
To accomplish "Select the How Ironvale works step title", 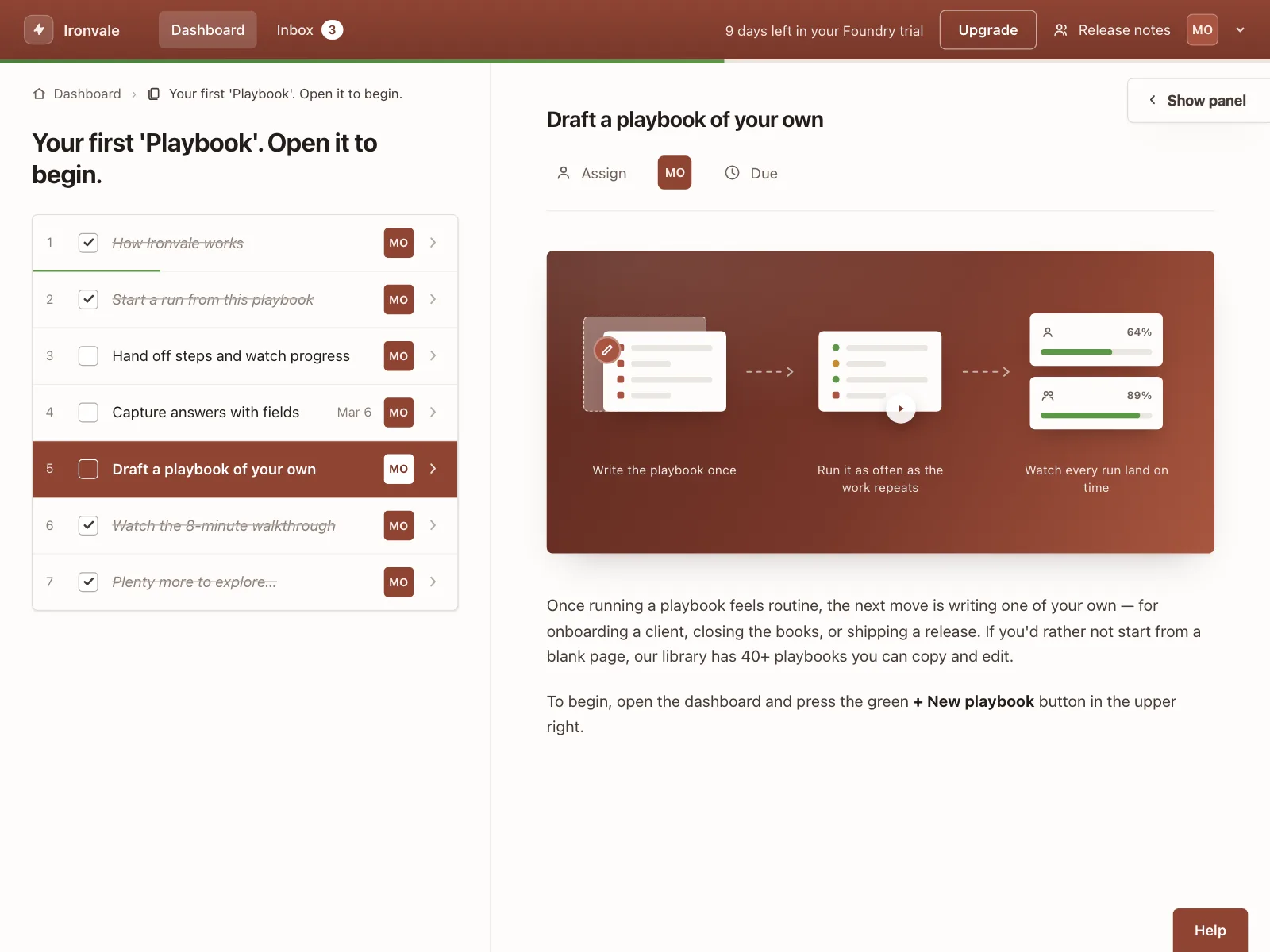I will point(178,243).
